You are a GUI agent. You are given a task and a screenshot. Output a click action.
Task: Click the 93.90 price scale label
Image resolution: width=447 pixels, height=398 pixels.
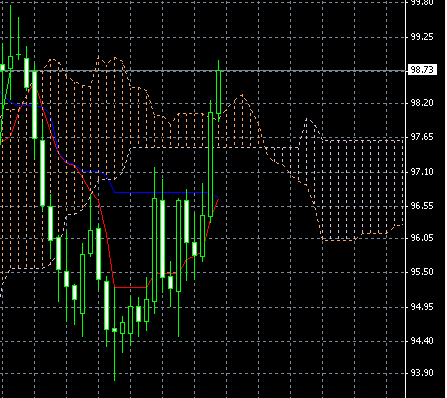click(422, 373)
